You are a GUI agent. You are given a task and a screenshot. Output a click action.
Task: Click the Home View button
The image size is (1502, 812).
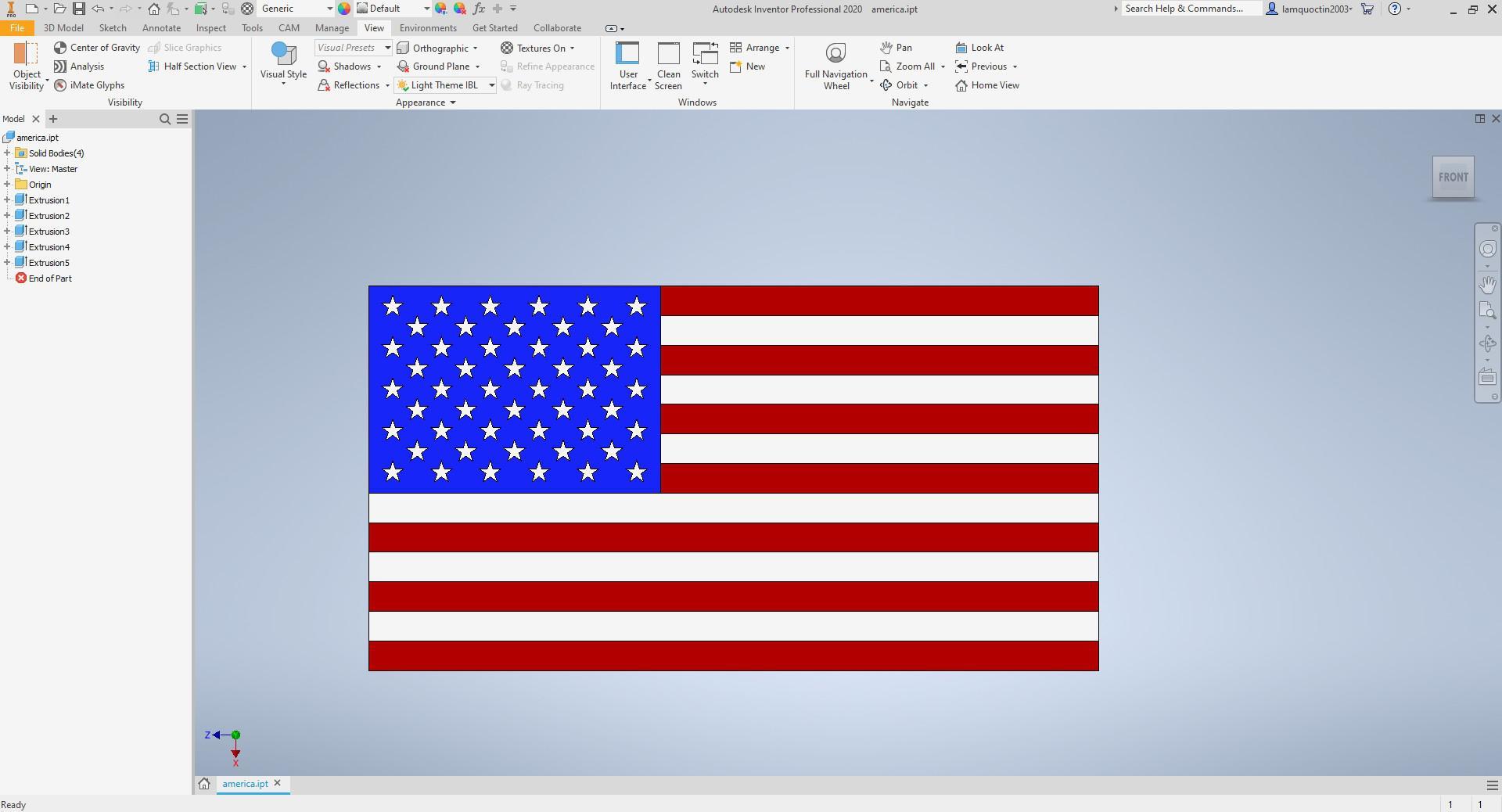coord(987,85)
